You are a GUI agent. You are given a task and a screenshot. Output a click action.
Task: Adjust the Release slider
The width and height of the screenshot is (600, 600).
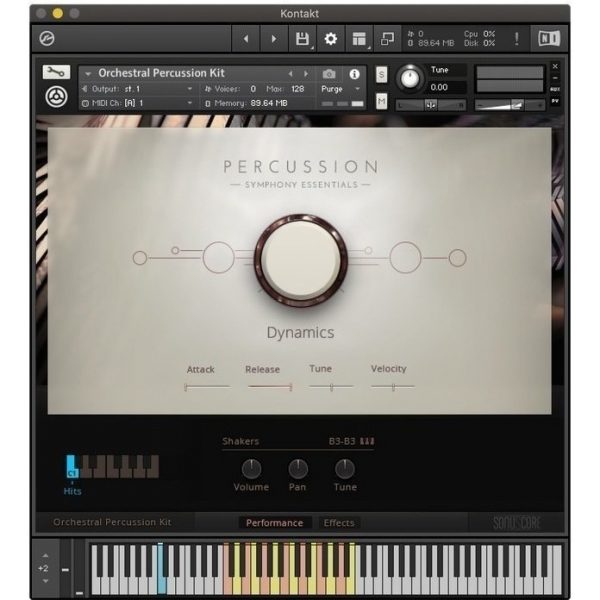pos(270,387)
